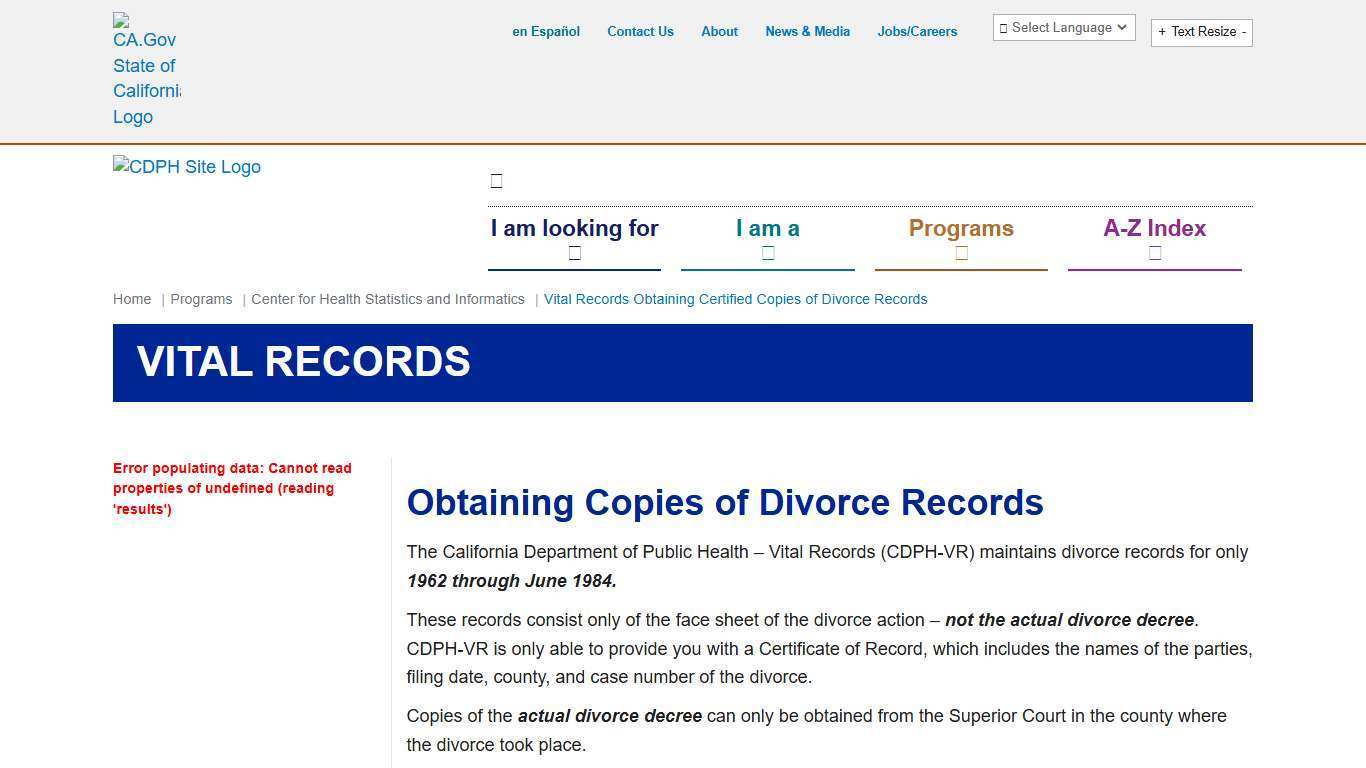The width and height of the screenshot is (1366, 768).
Task: Click the Text Resize control
Action: point(1201,31)
